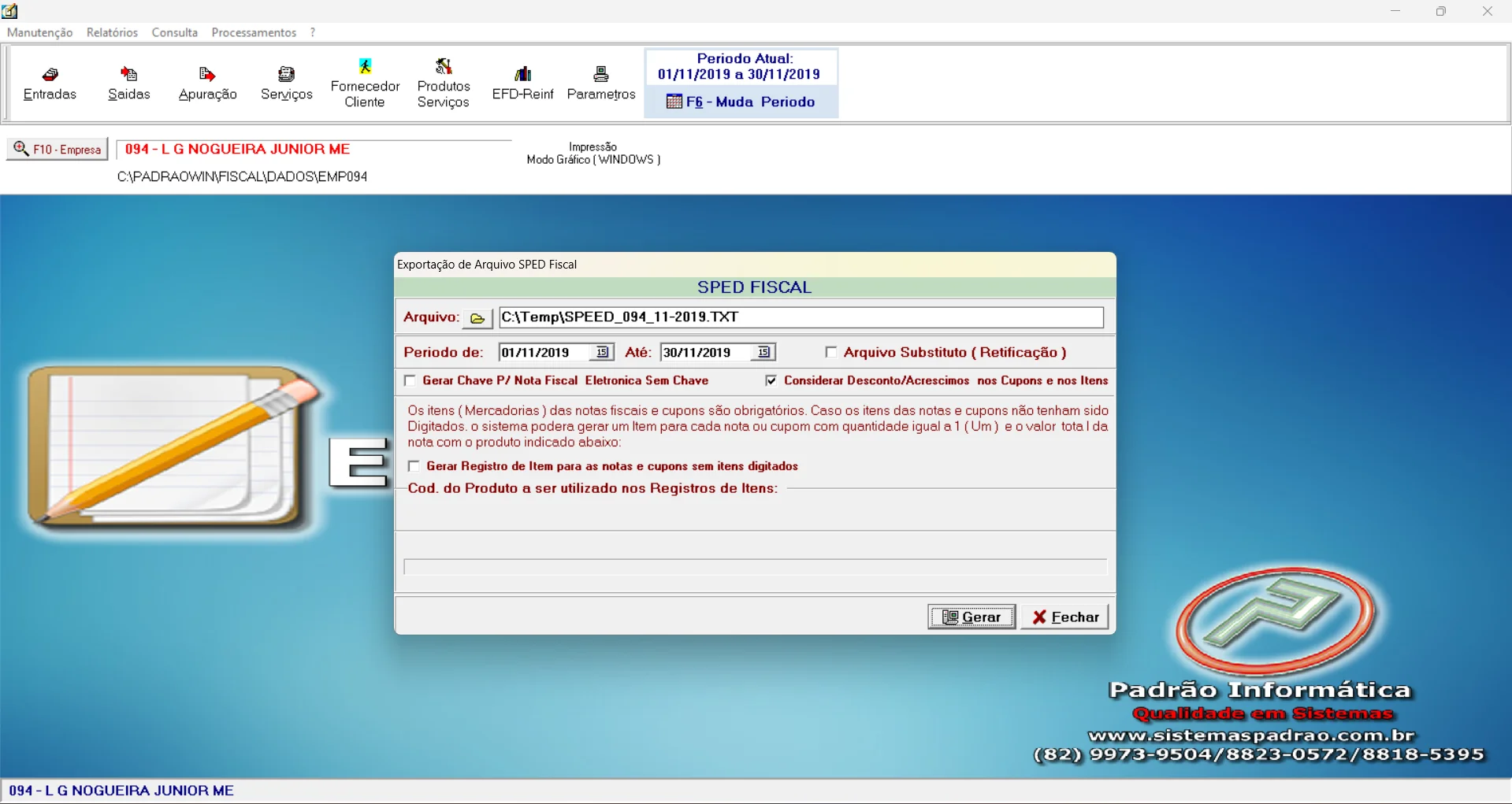Click the Produtos Serviços icon
The width and height of the screenshot is (1512, 804).
point(444,83)
